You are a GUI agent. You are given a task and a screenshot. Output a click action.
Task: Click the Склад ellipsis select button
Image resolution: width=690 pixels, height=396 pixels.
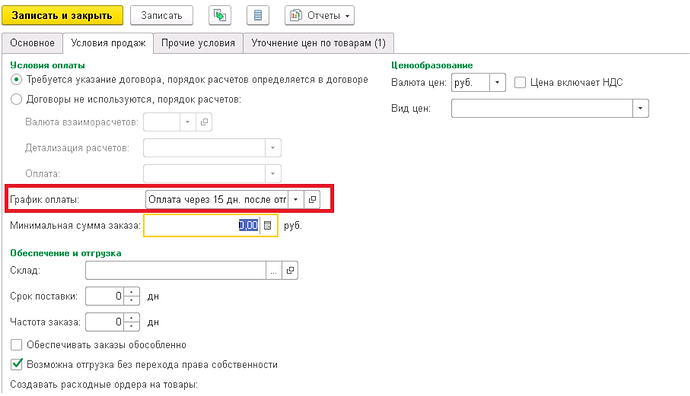coord(273,270)
